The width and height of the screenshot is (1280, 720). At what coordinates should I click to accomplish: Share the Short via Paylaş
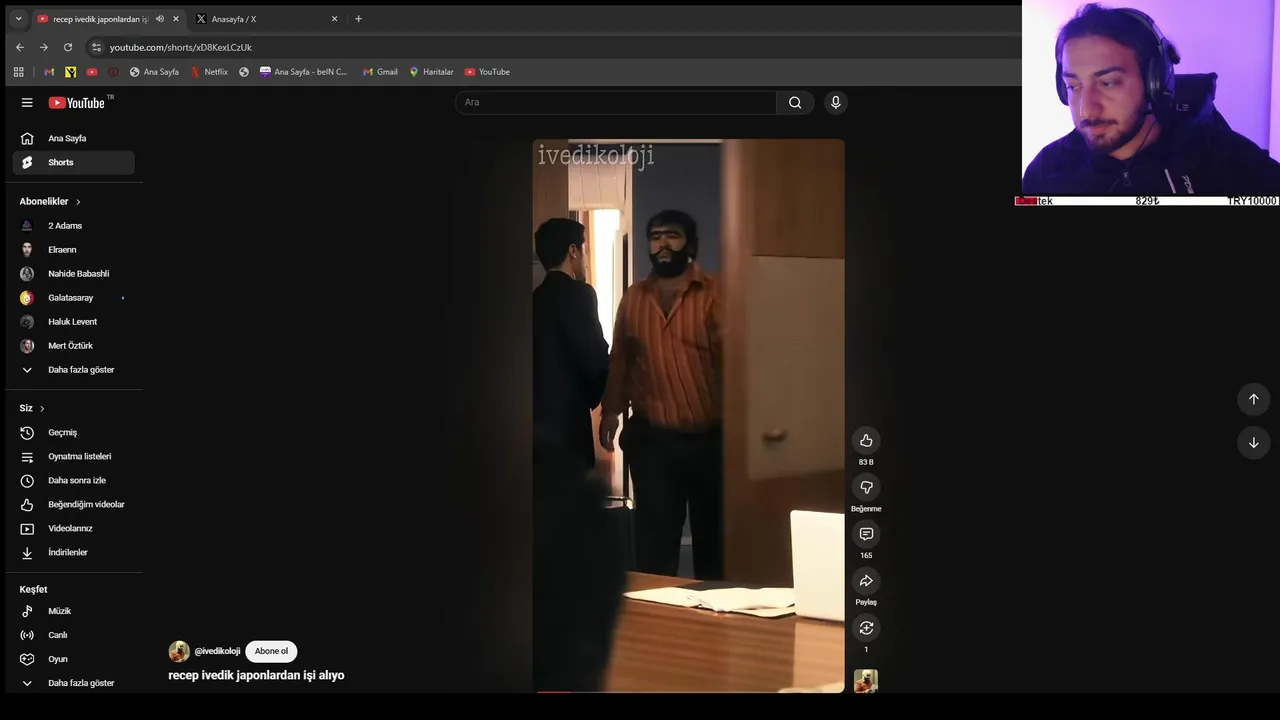point(866,581)
